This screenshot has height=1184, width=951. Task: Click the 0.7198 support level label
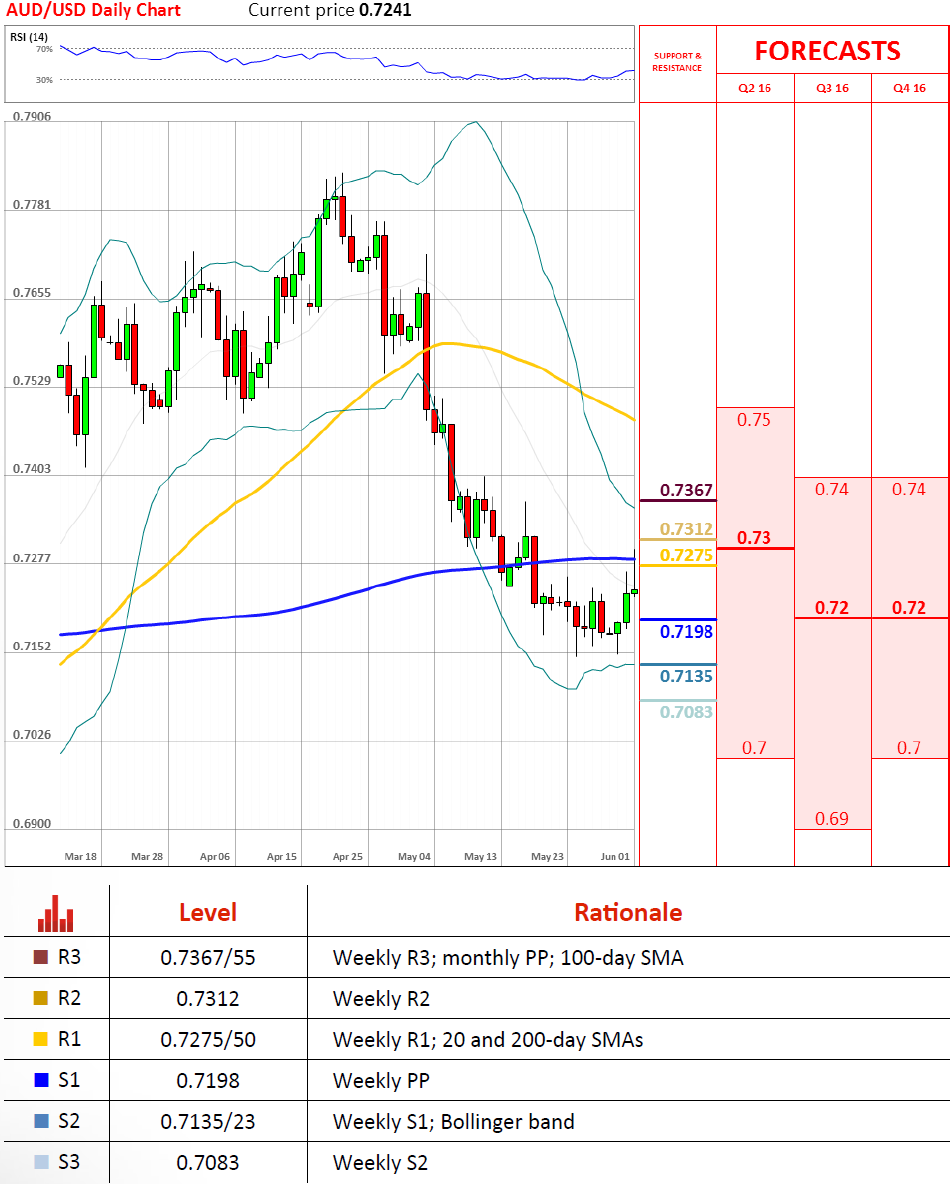tap(686, 632)
